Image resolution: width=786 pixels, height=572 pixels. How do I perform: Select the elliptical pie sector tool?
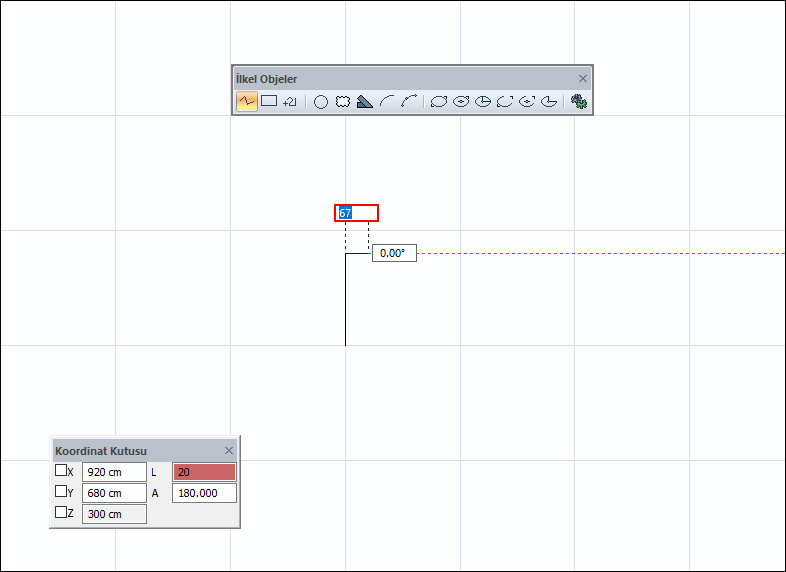click(483, 102)
